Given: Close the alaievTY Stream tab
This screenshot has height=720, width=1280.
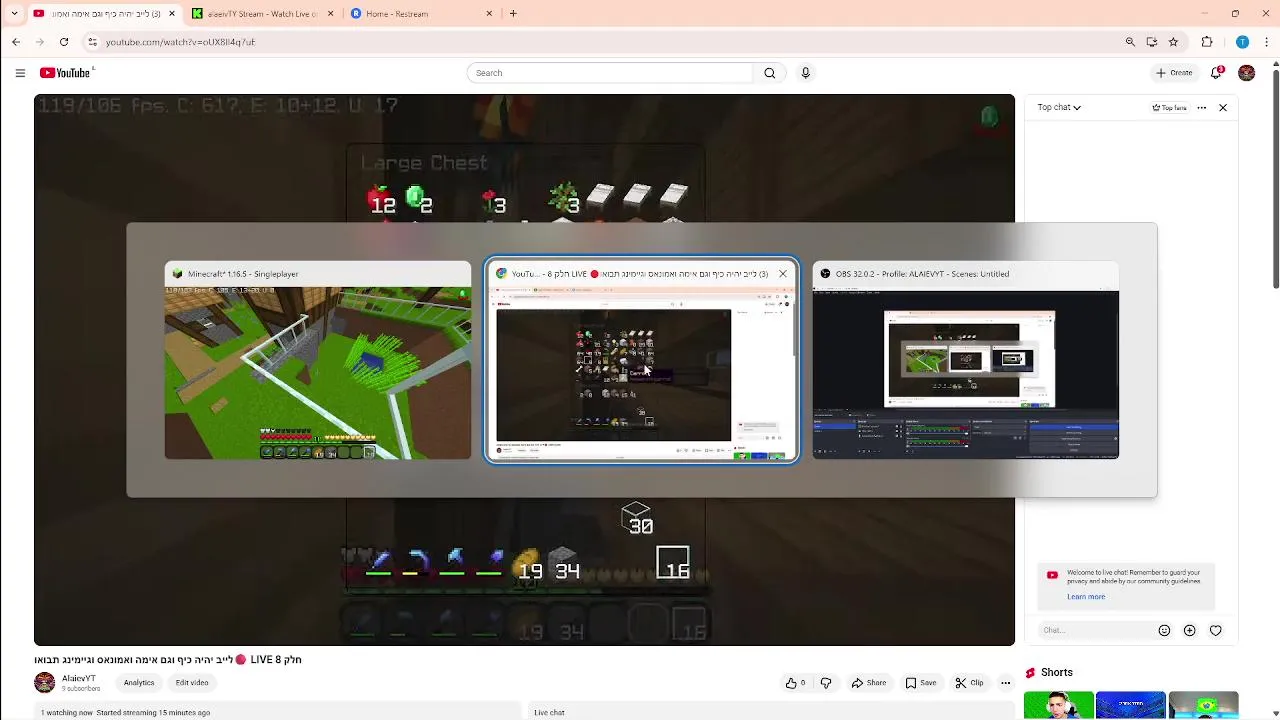Looking at the screenshot, I should (330, 14).
